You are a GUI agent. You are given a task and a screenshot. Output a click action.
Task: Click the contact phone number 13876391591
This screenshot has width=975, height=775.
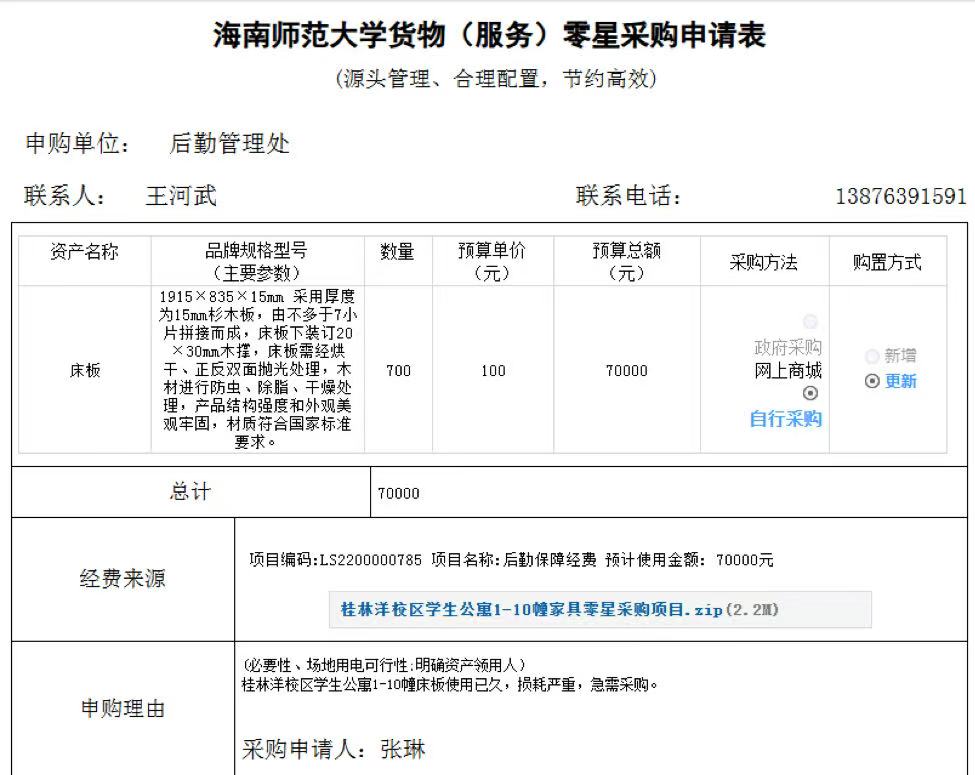pos(900,196)
